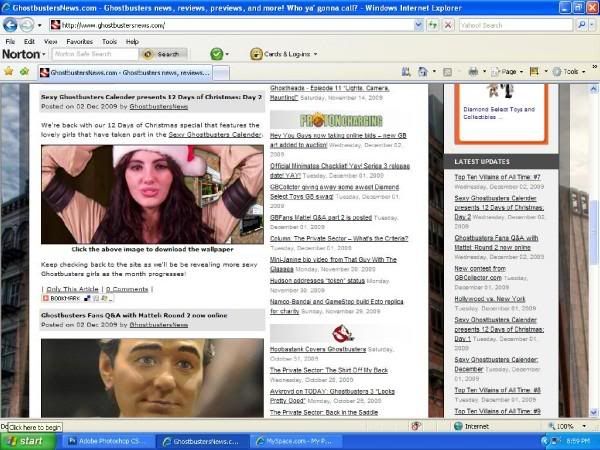Open Norton Cards & Log-ins dropdown
Screen dimensions: 600x450
pyautogui.click(x=284, y=54)
